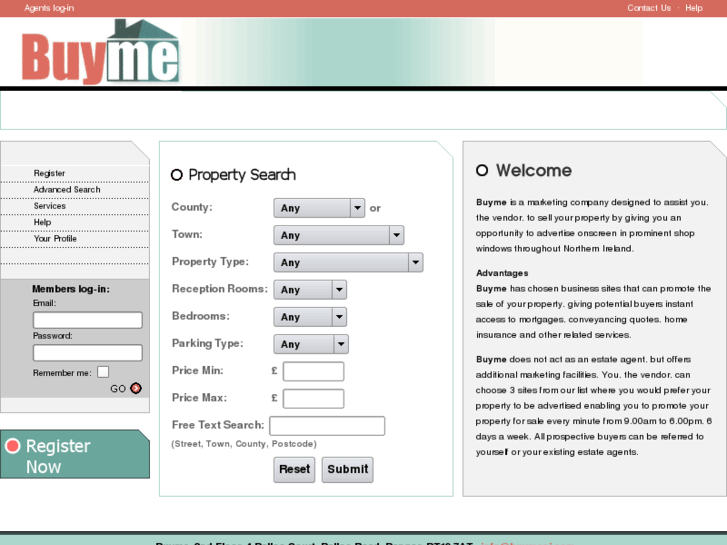Click the Welcome heading
The height and width of the screenshot is (545, 727).
point(534,170)
